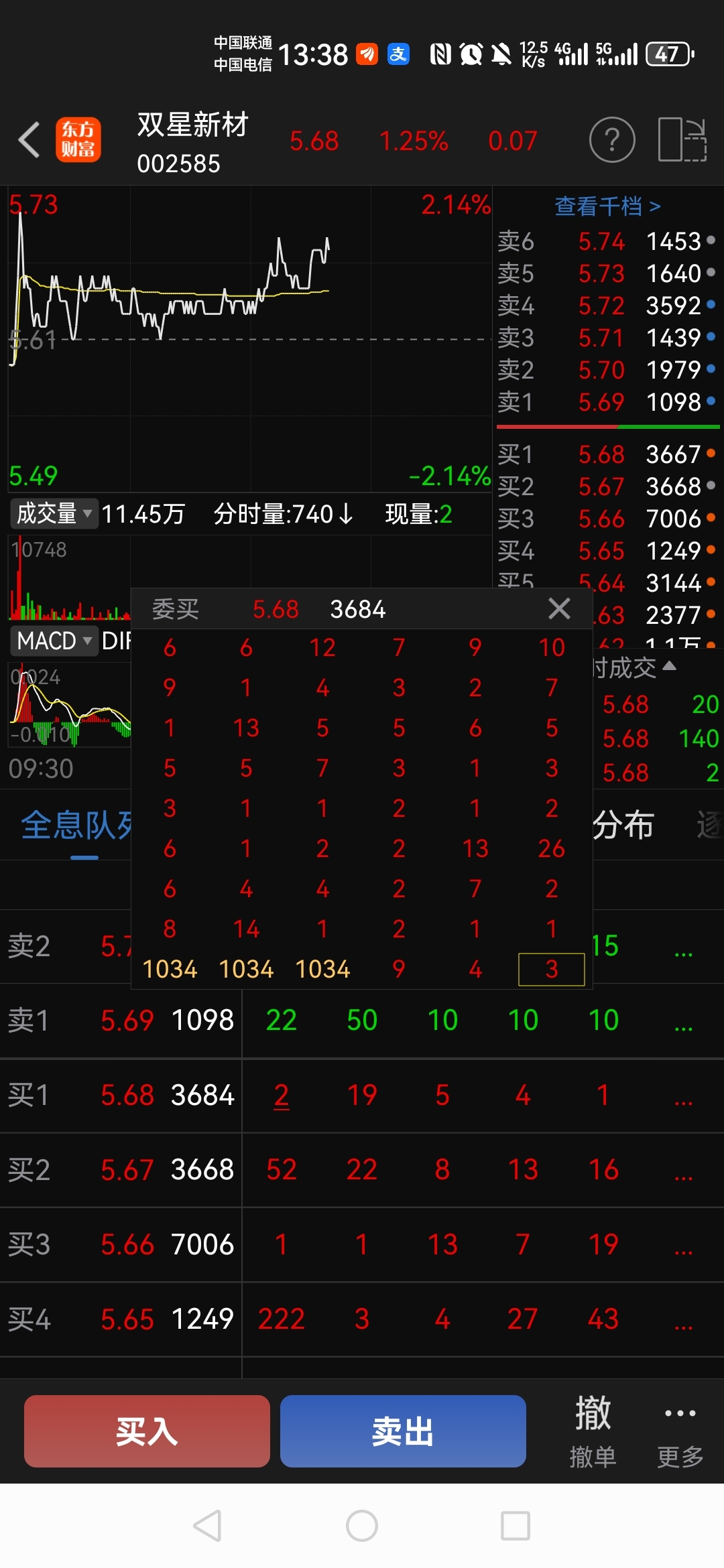Tap the battery indicator in status bar
Viewport: 724px width, 1568px height.
coord(669,54)
